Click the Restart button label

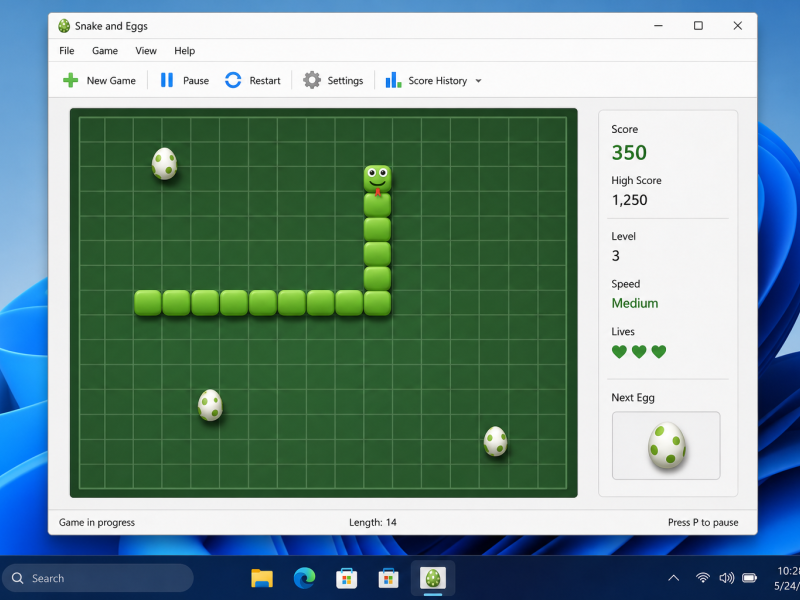click(x=265, y=81)
